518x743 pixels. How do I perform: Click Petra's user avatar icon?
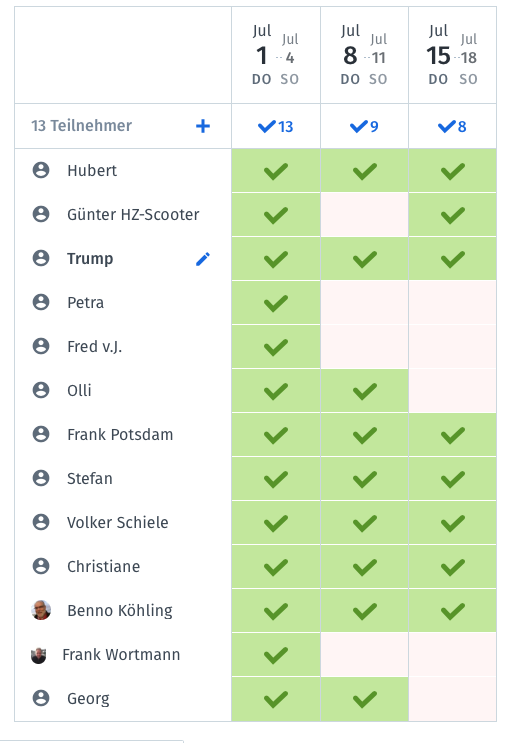tap(41, 302)
